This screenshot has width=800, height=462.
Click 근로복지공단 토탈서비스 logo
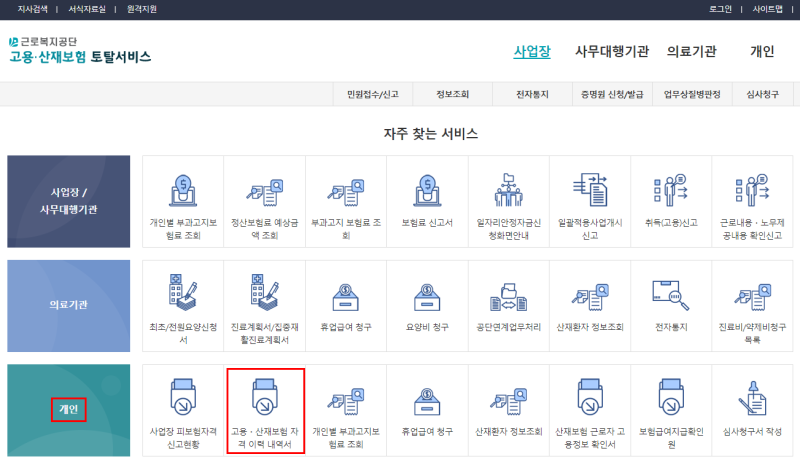tap(80, 50)
